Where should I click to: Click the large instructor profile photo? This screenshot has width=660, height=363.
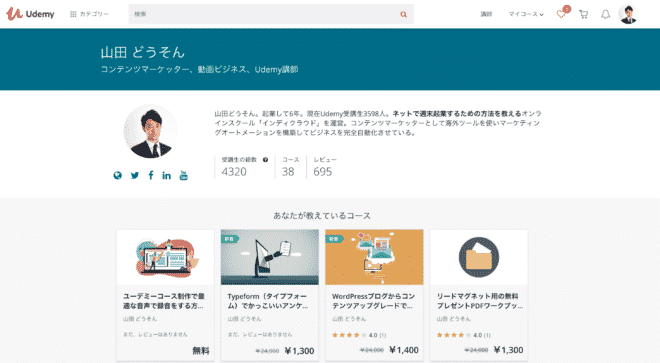click(x=150, y=131)
